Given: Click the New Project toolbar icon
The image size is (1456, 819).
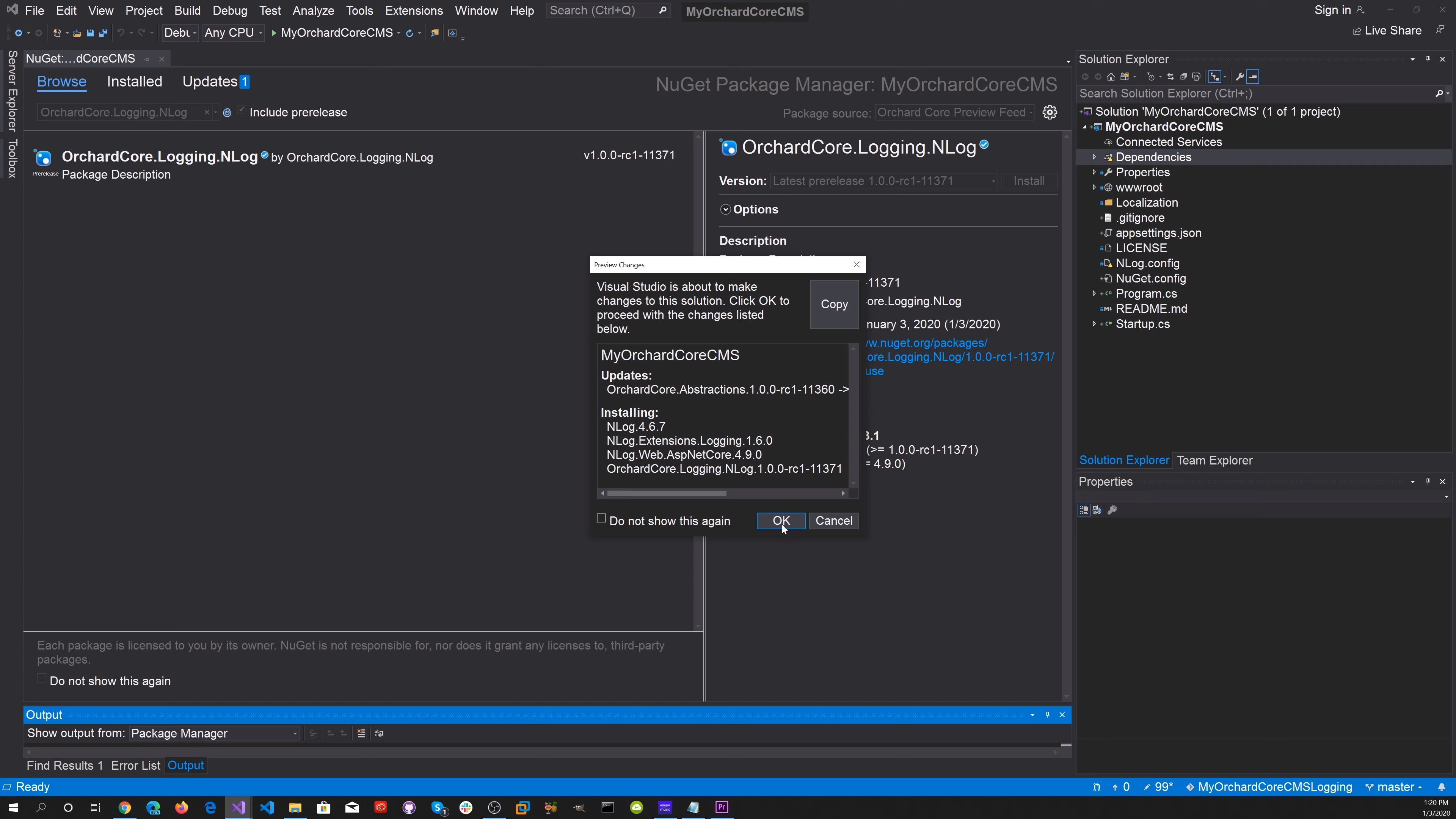Looking at the screenshot, I should tap(56, 33).
